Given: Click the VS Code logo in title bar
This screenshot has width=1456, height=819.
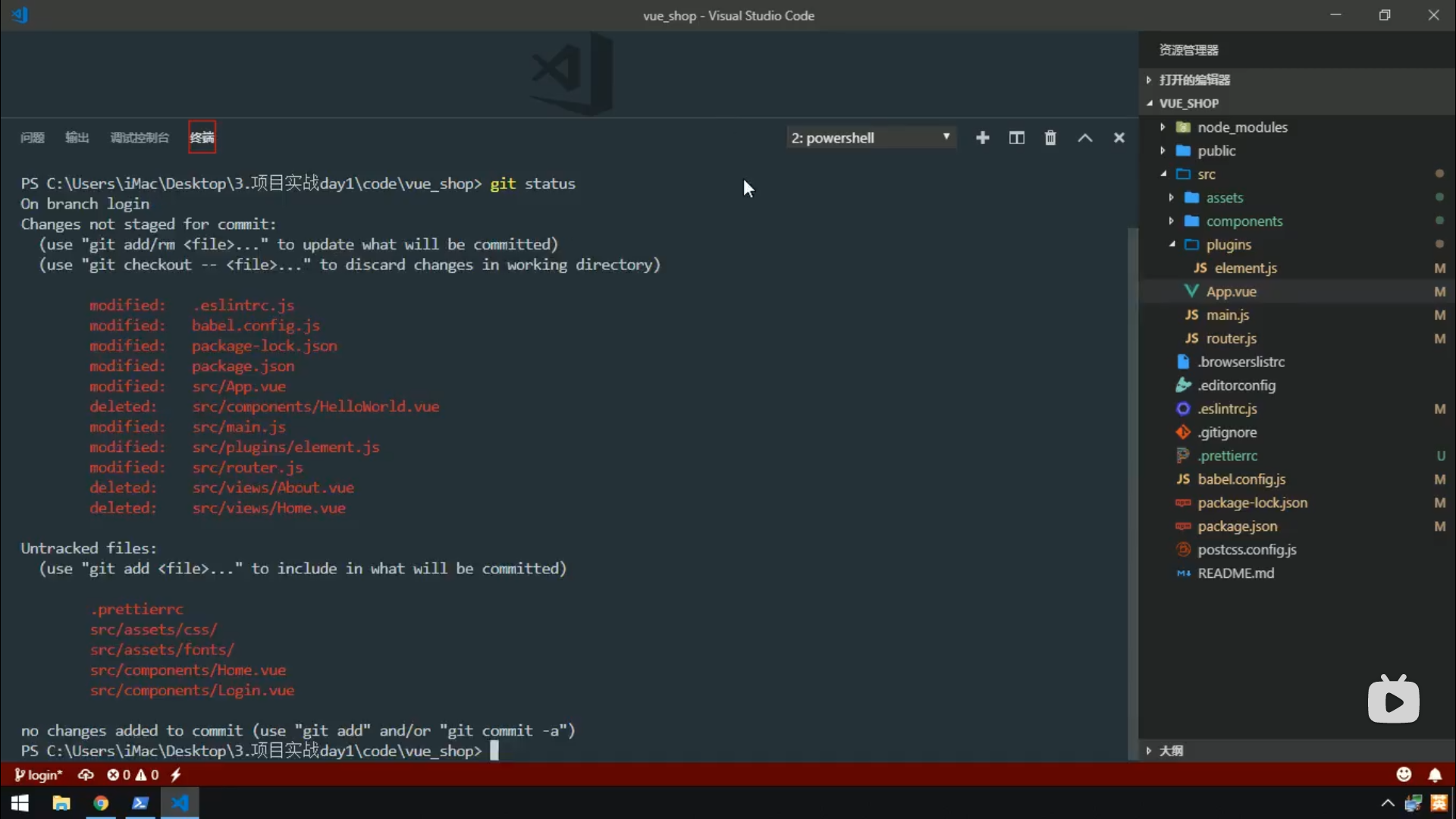Looking at the screenshot, I should pyautogui.click(x=20, y=15).
